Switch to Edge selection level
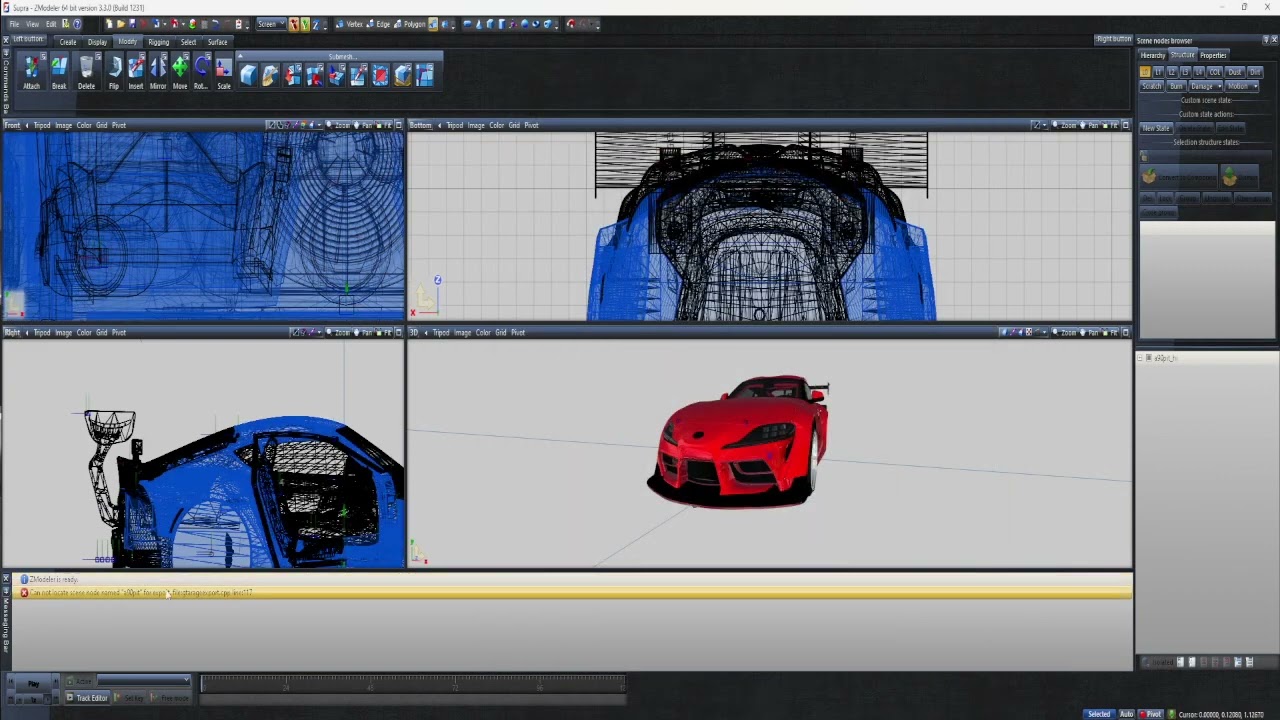This screenshot has height=720, width=1280. [x=378, y=24]
